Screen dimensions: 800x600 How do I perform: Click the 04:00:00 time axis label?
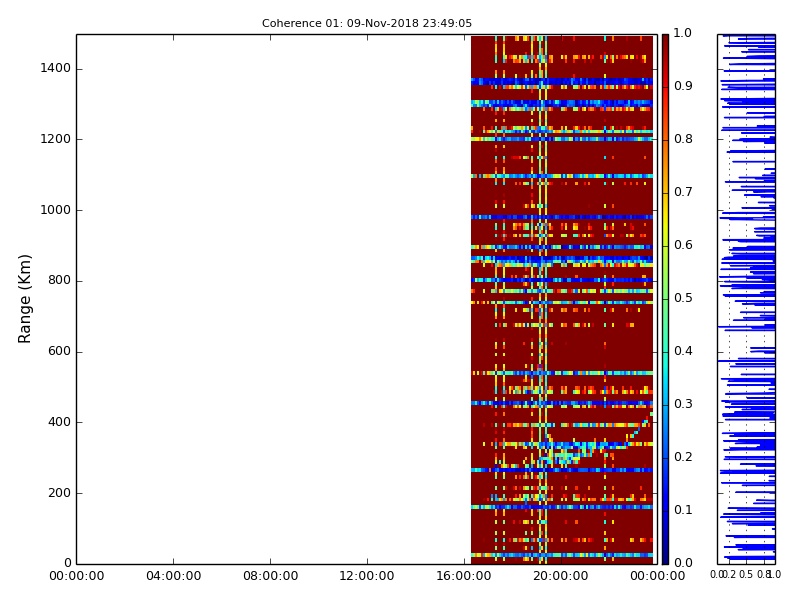[173, 576]
